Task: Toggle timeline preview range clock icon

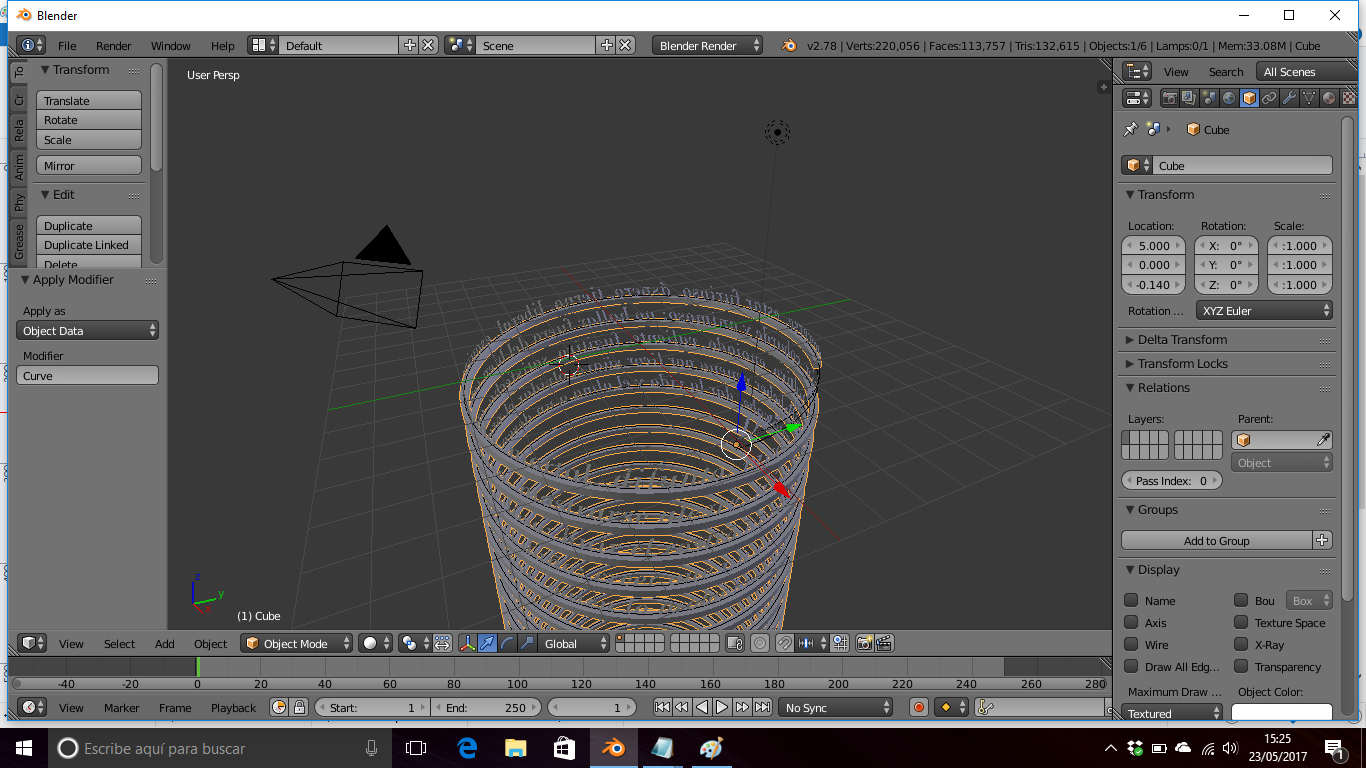Action: tap(279, 707)
